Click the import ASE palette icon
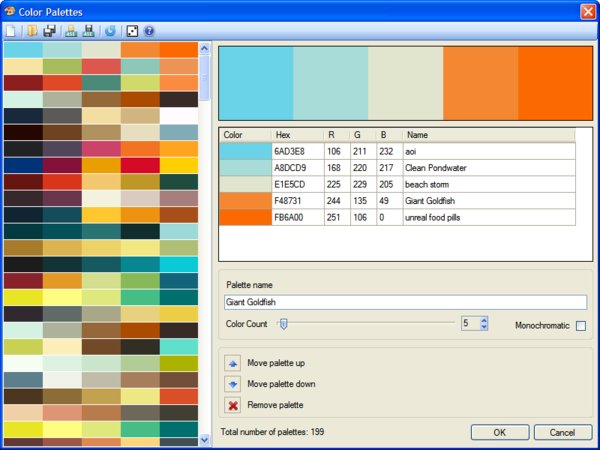 pyautogui.click(x=71, y=31)
